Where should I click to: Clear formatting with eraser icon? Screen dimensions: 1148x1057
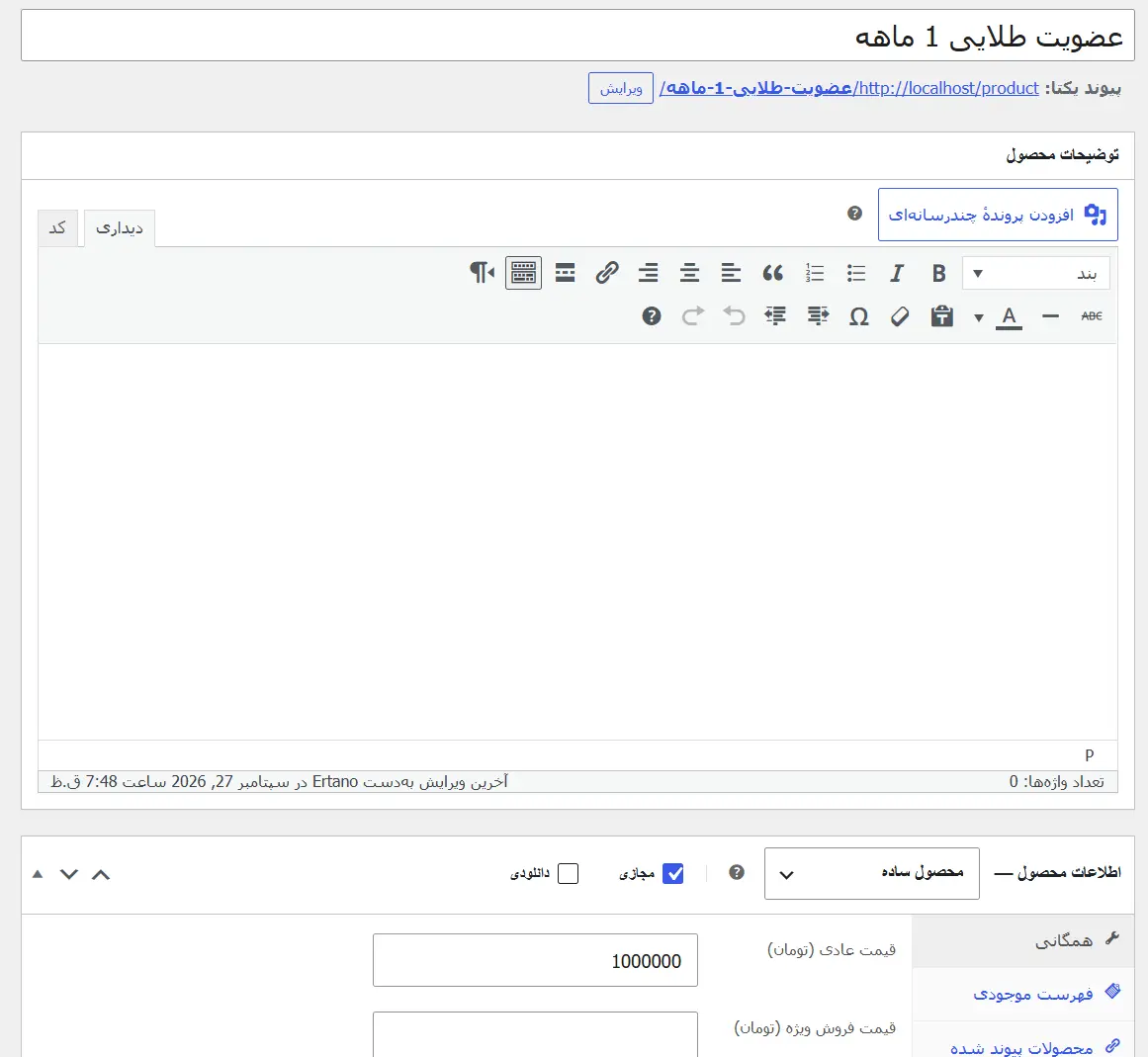(x=900, y=316)
